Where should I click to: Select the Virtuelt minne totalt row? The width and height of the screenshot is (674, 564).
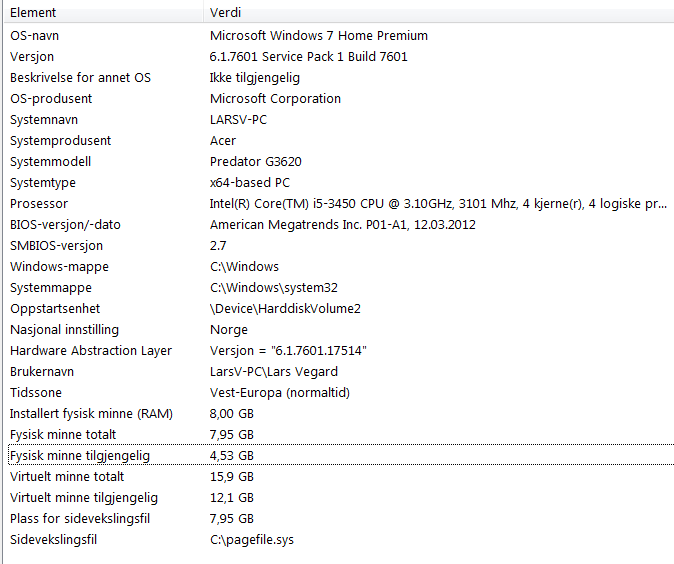coord(66,477)
